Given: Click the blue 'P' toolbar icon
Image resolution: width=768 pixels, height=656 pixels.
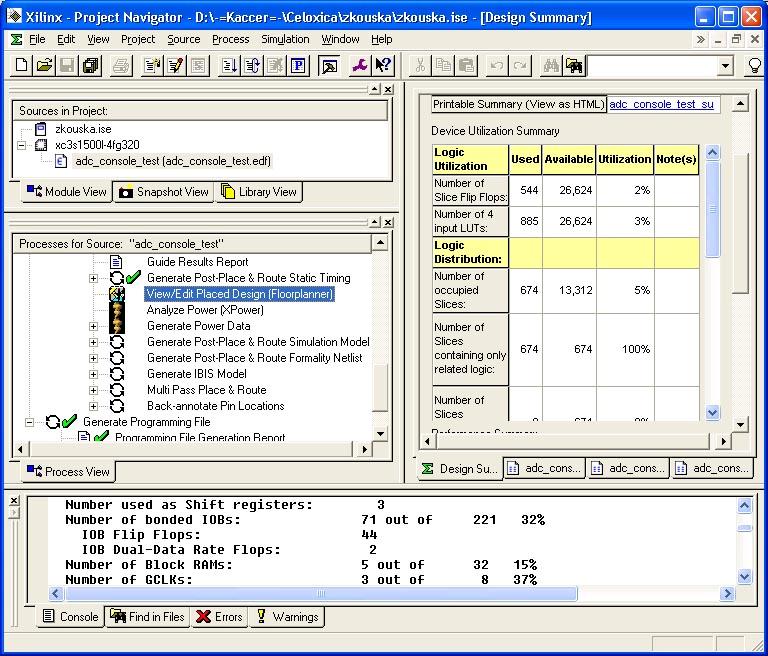Looking at the screenshot, I should (298, 65).
